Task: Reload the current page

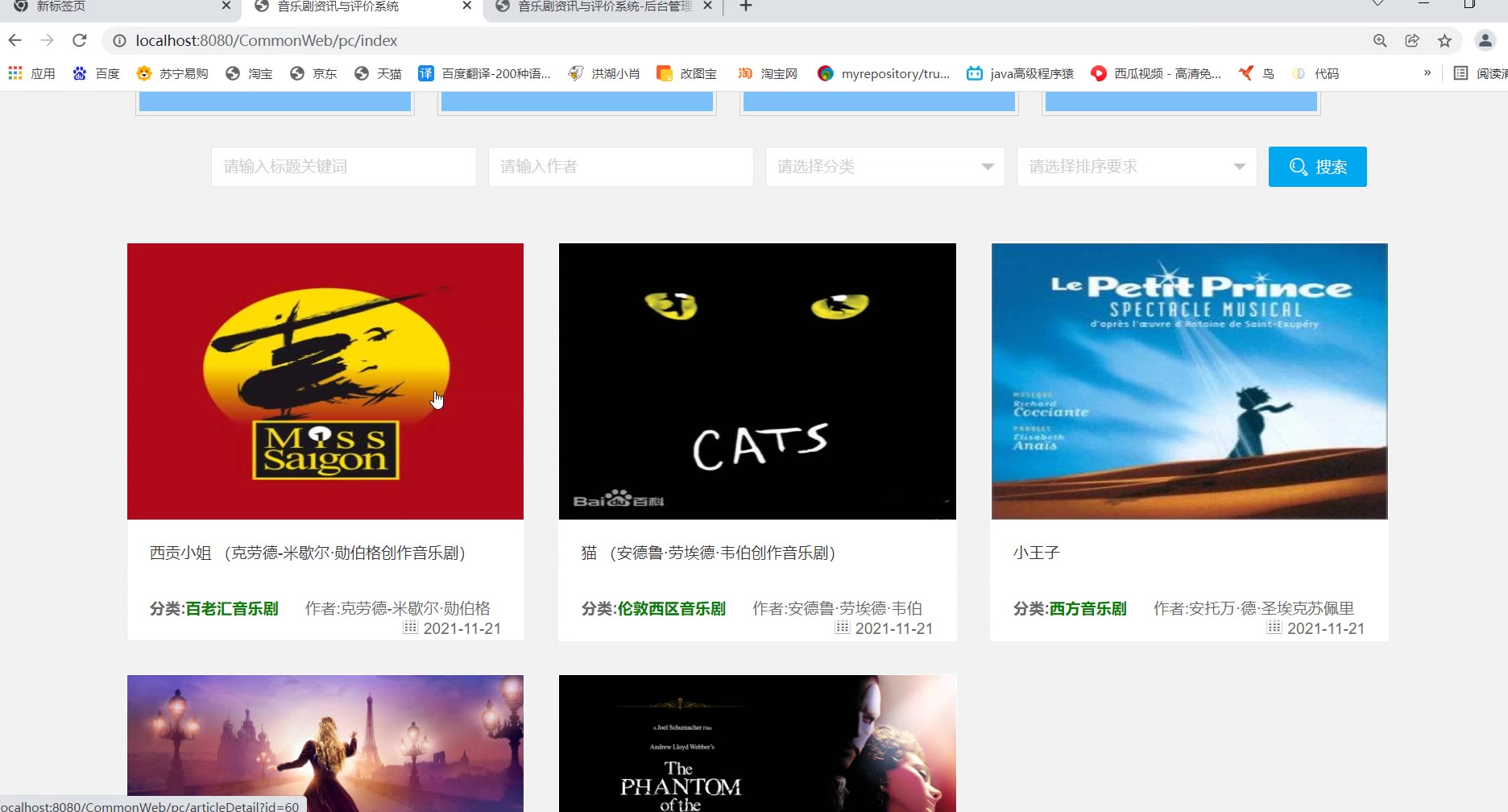Action: click(x=79, y=40)
